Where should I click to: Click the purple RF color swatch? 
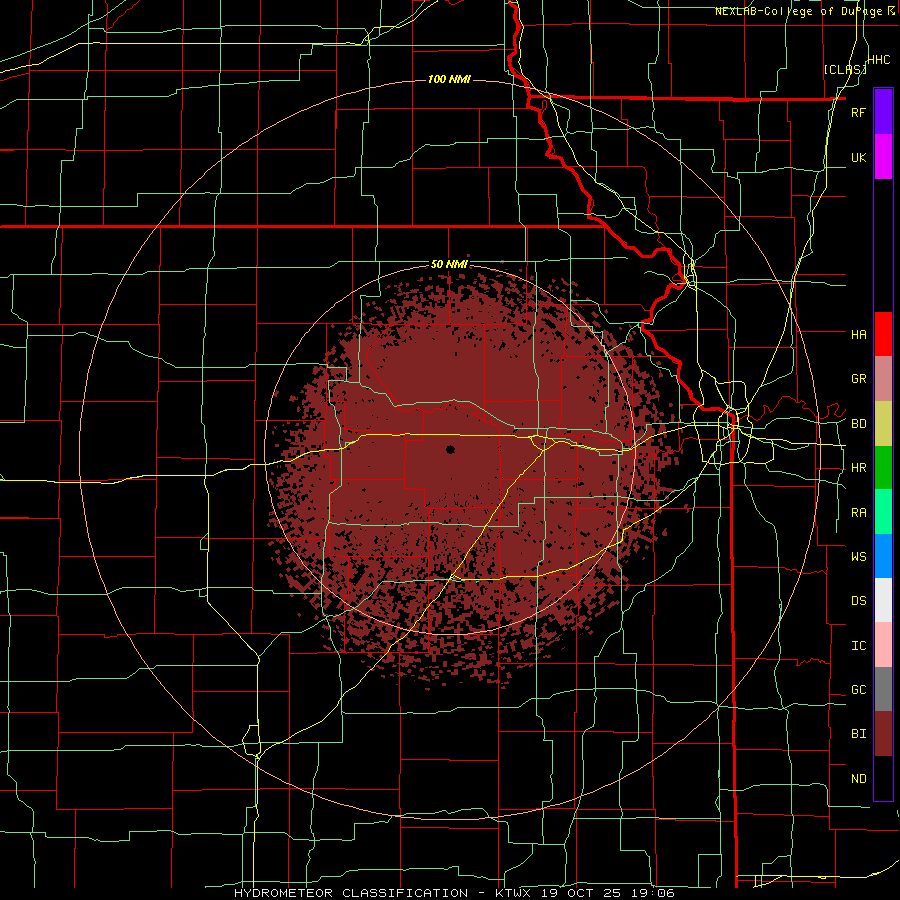tap(883, 112)
